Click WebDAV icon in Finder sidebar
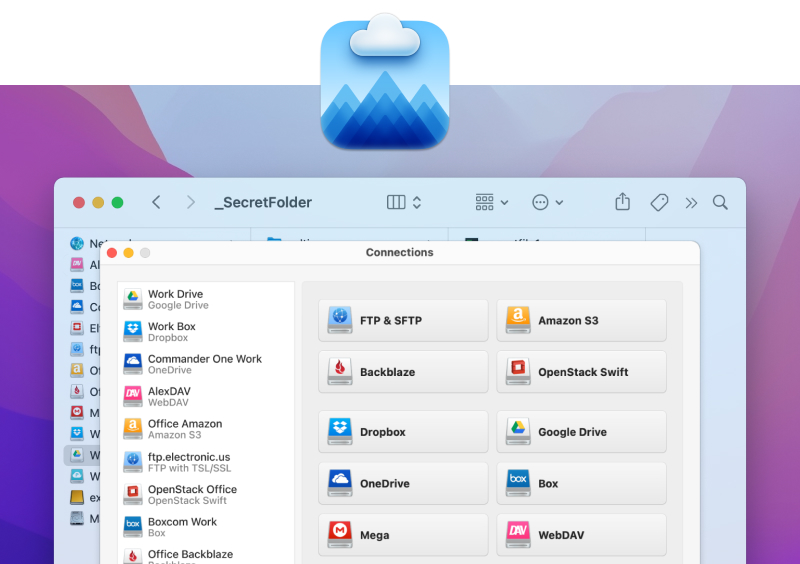This screenshot has width=800, height=564. (x=77, y=264)
